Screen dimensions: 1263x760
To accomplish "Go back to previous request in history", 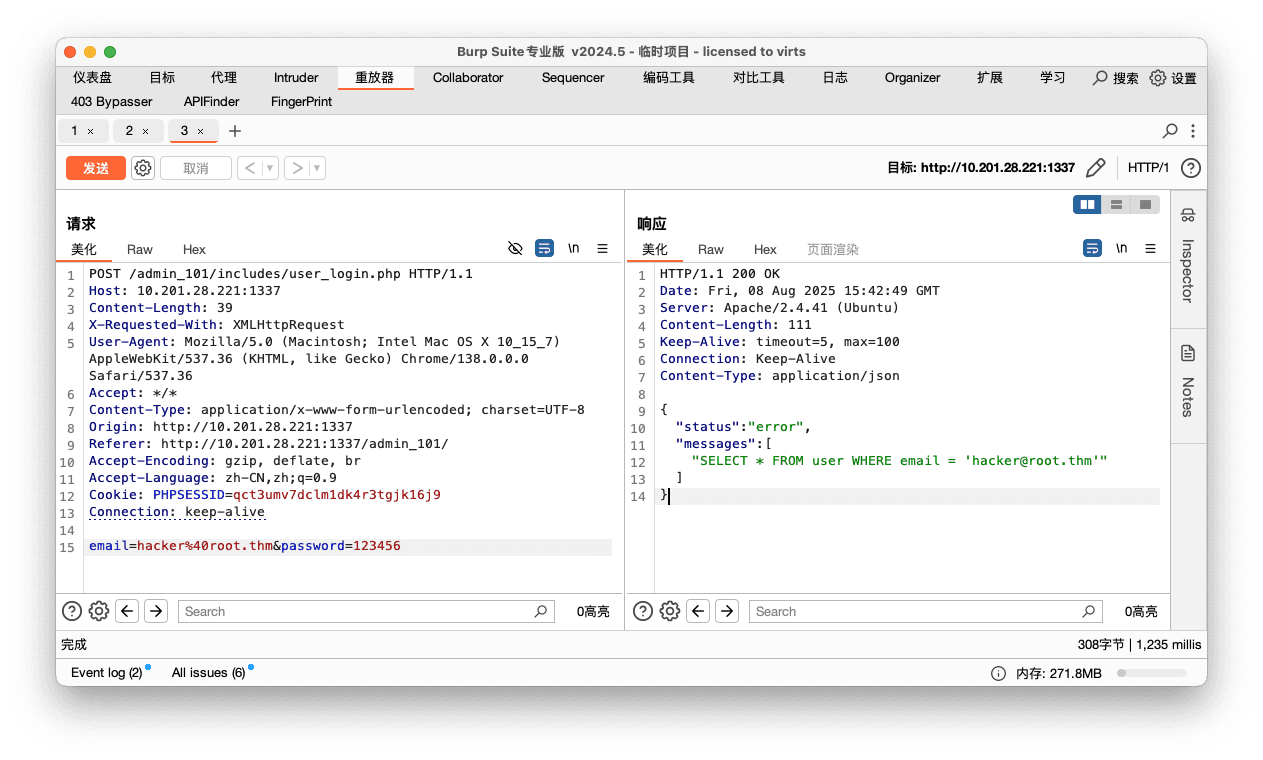I will [x=250, y=168].
